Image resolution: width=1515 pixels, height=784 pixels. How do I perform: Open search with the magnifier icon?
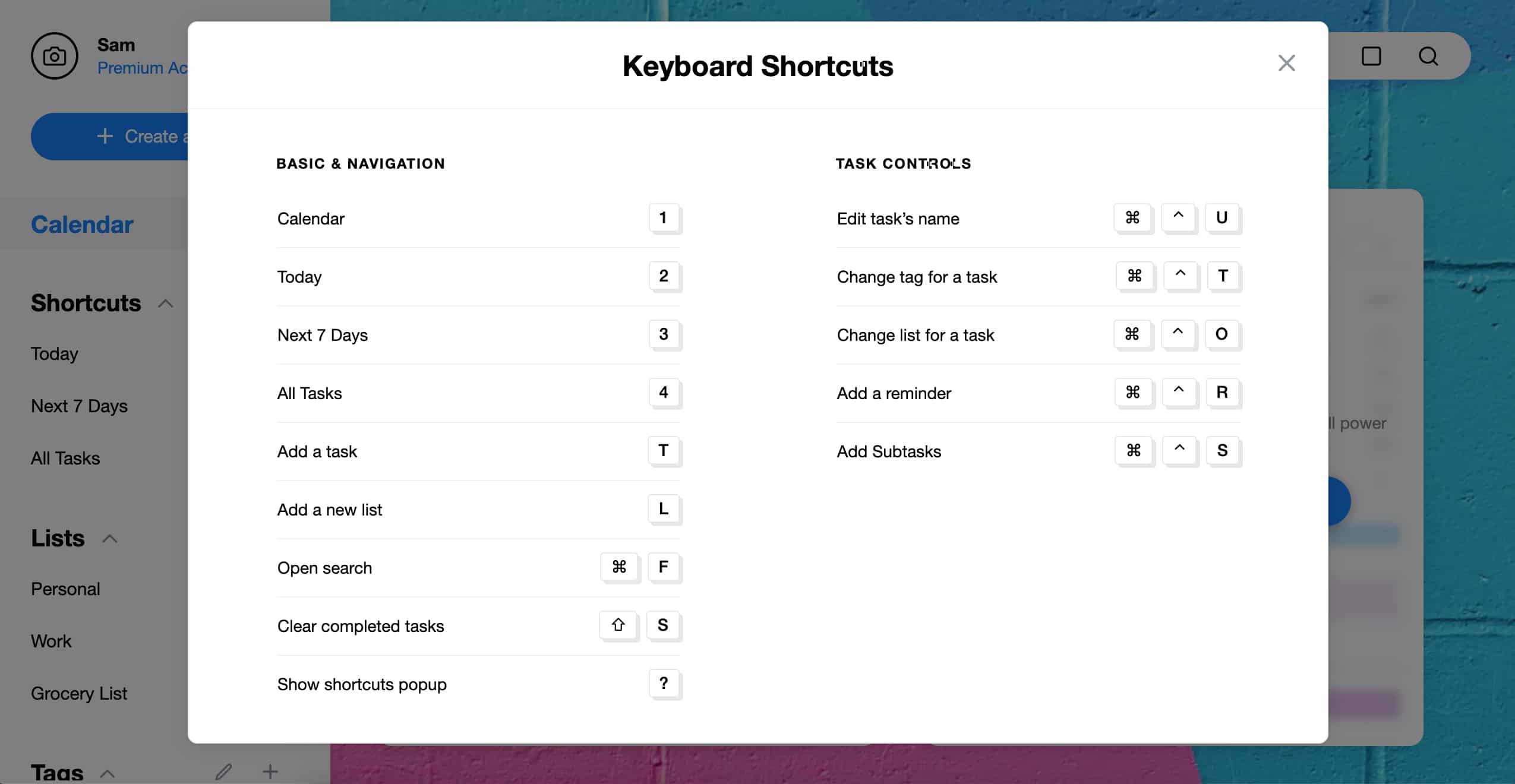point(1428,56)
